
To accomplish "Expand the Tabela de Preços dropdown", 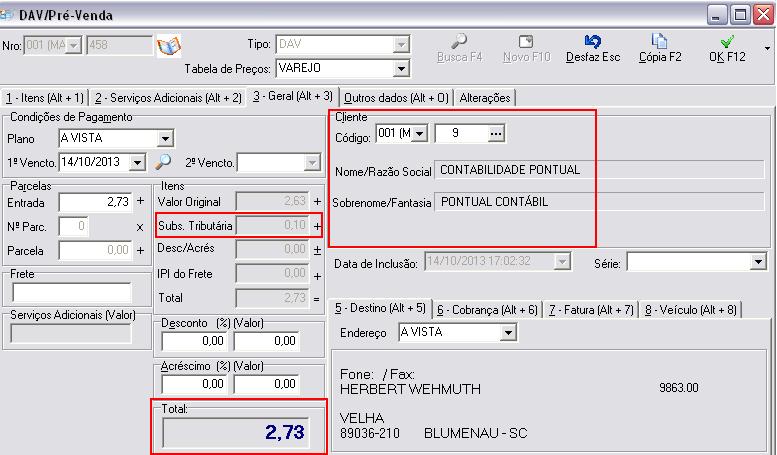I will coord(402,69).
